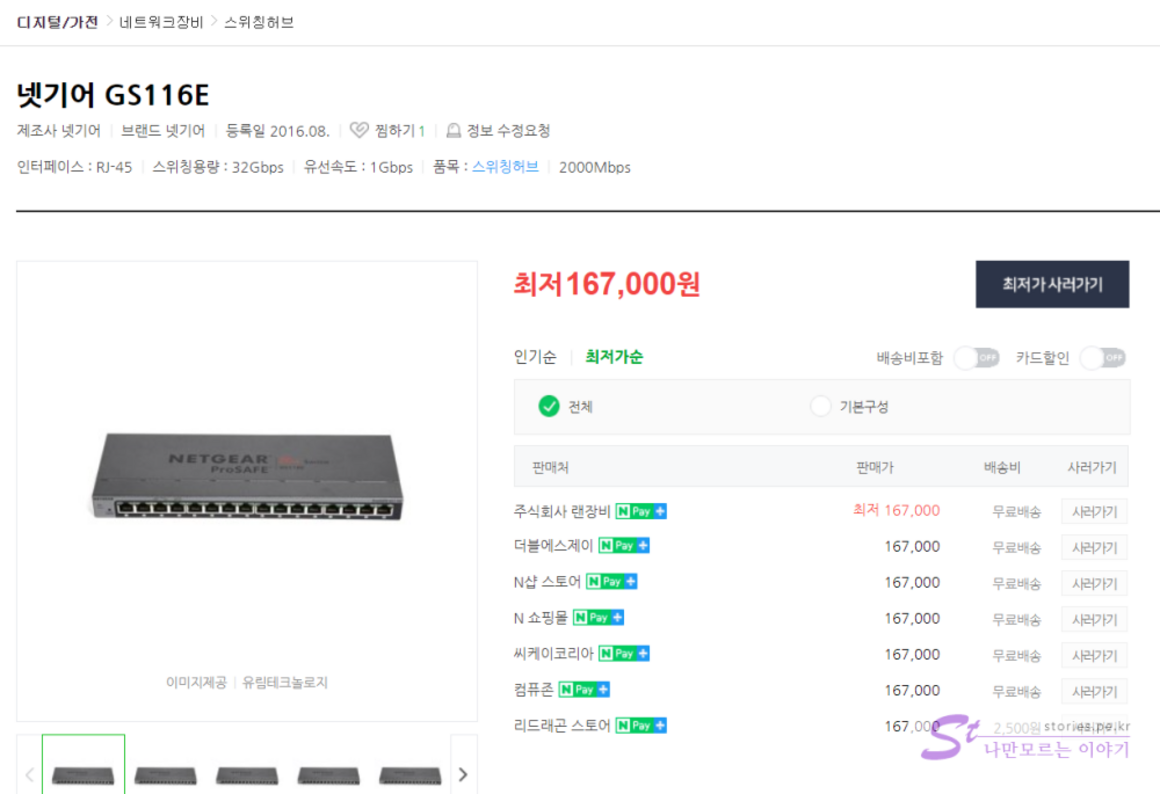Select the 기본구성 radio option
This screenshot has height=794, width=1160.
click(821, 407)
